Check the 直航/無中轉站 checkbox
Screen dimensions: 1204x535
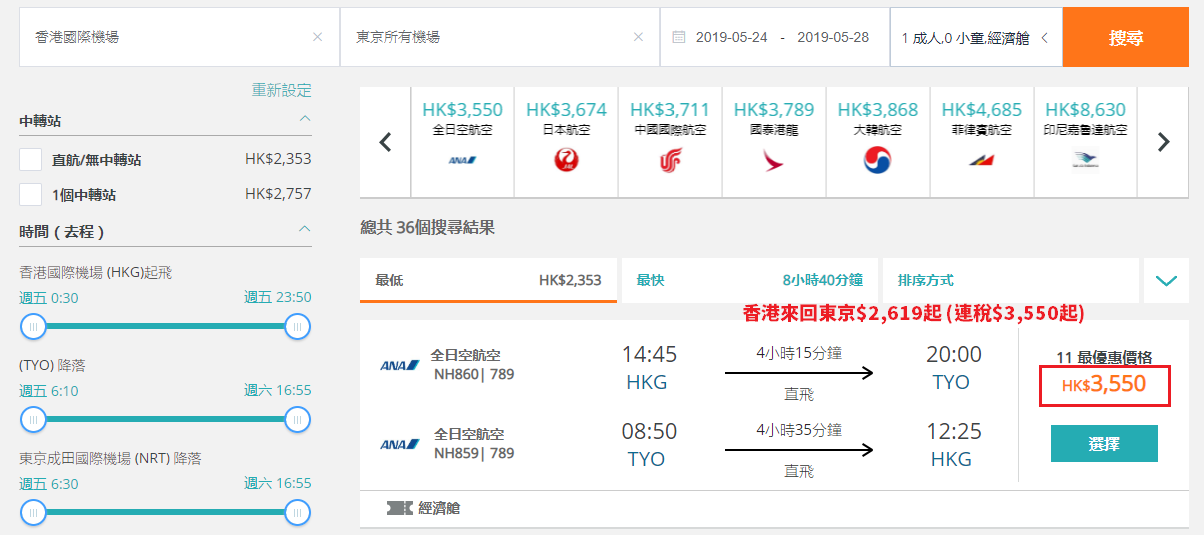[31, 159]
